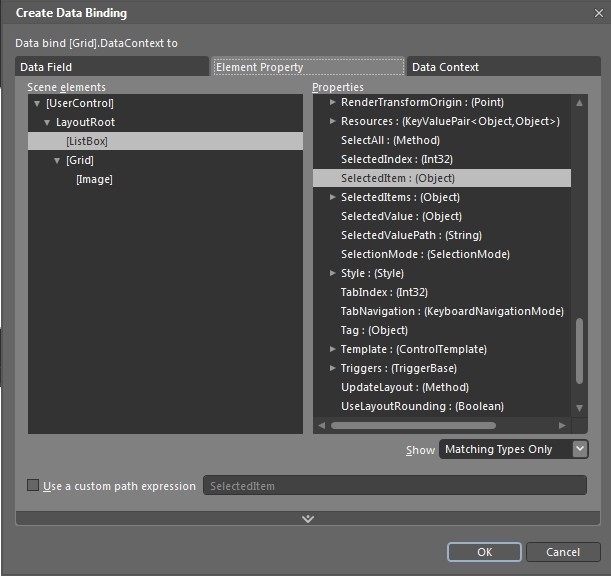This screenshot has height=576, width=611.
Task: Click the vertical scrollbar thumb in Properties
Action: [579, 351]
